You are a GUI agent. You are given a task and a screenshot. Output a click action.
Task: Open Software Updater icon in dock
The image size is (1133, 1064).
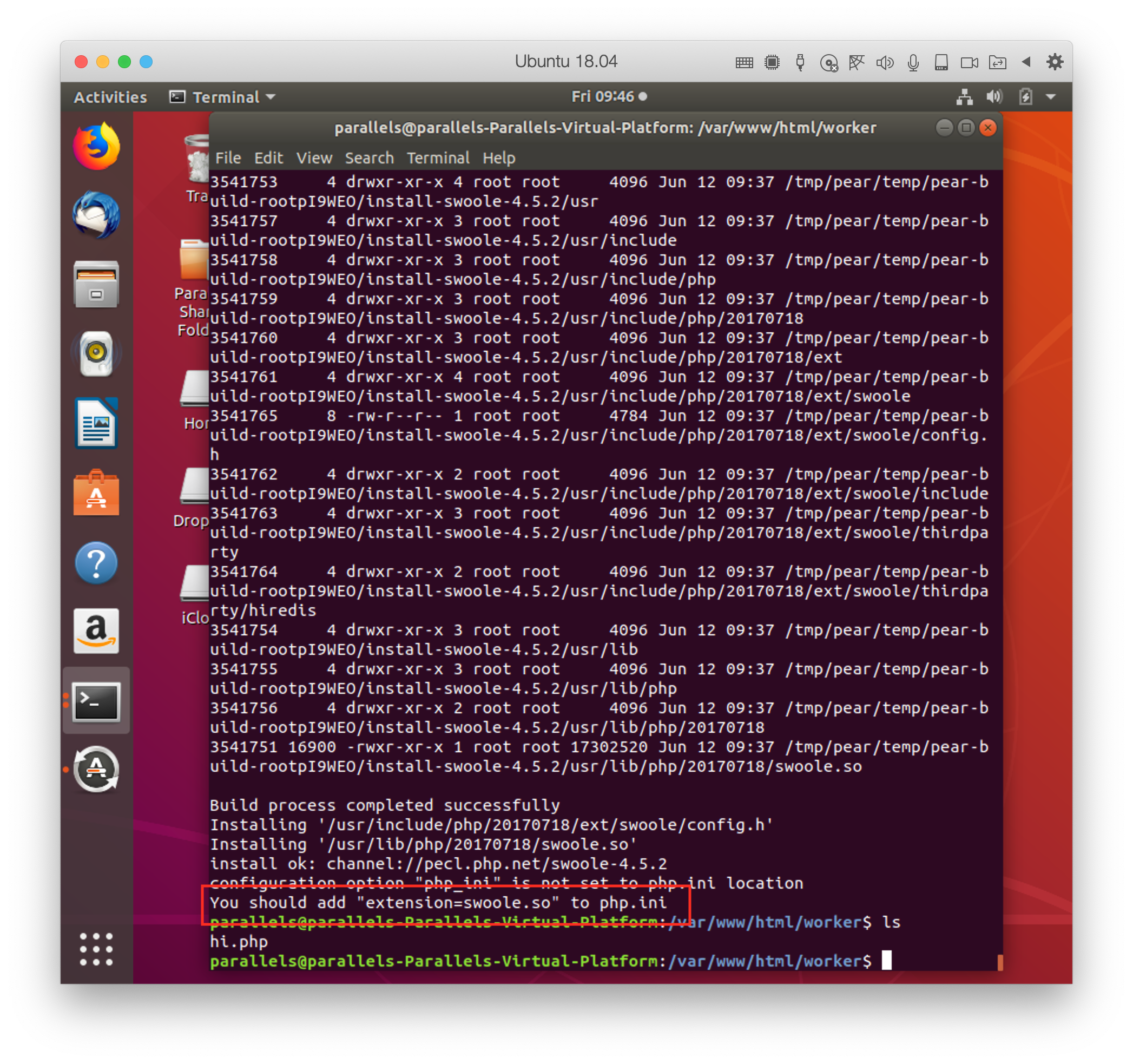[x=96, y=769]
